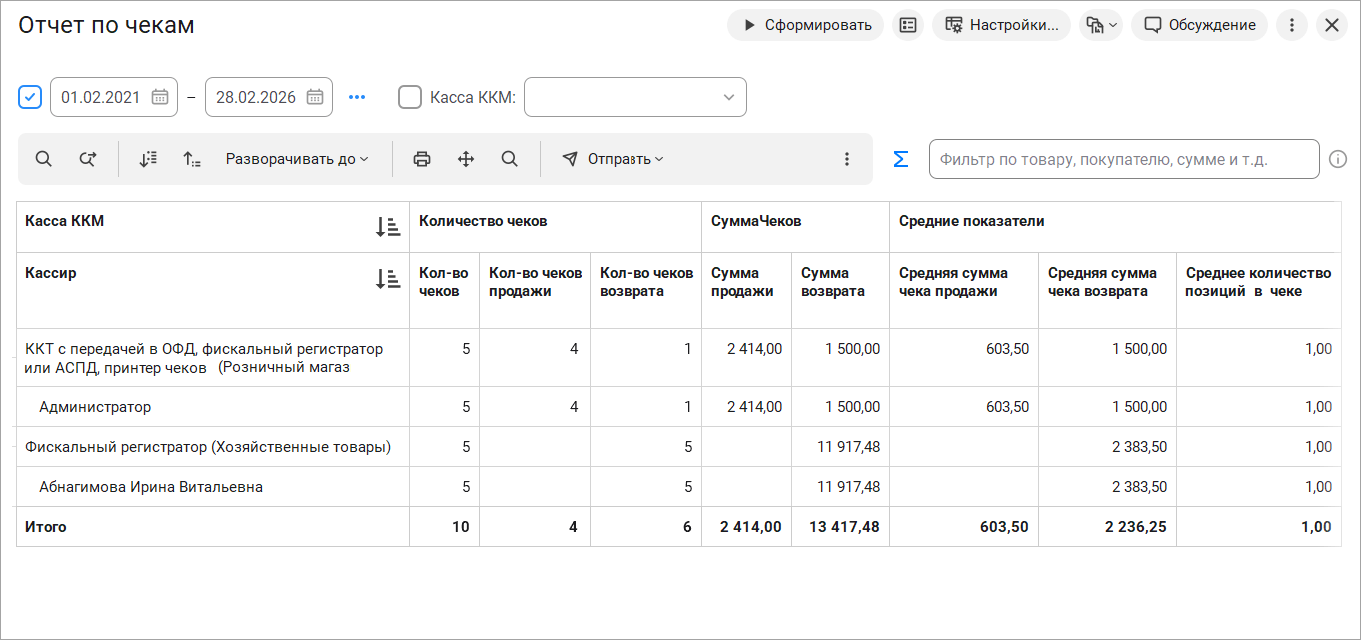Screen dimensions: 1361x640
Task: Uncheck the date period checkbox
Action: click(30, 97)
